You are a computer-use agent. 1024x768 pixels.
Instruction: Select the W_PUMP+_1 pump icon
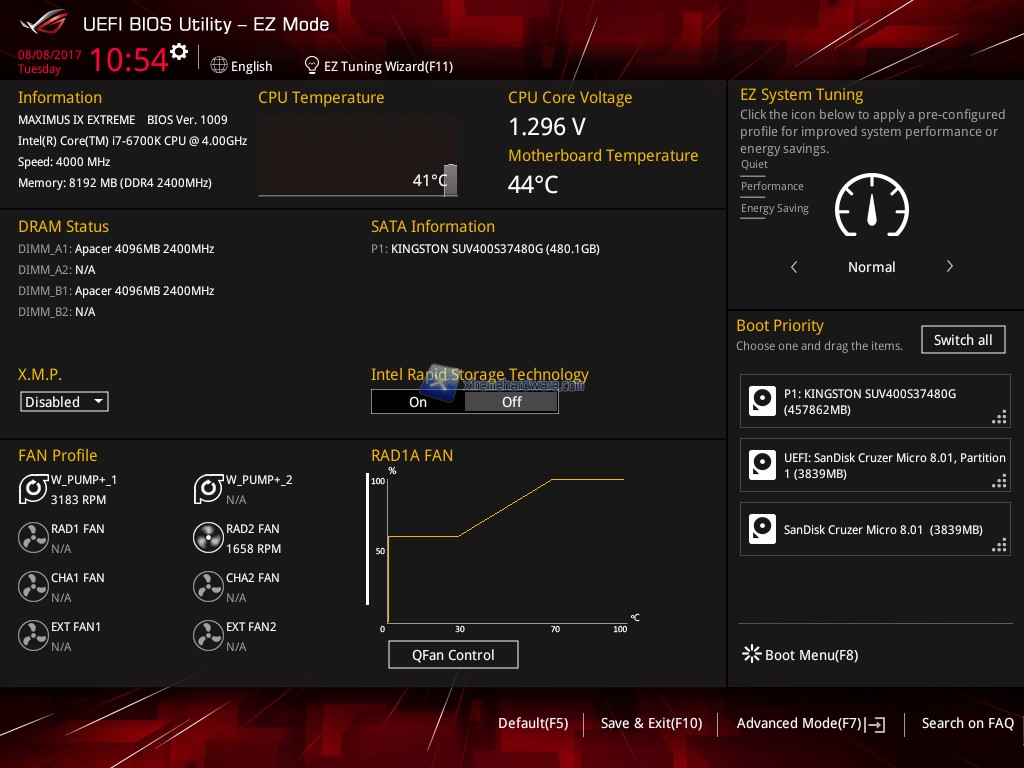tap(33, 489)
